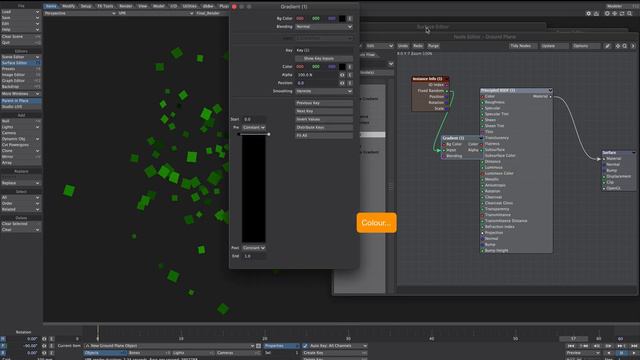Open the Edit dropdown in Node Editor toolbar

(x=380, y=46)
